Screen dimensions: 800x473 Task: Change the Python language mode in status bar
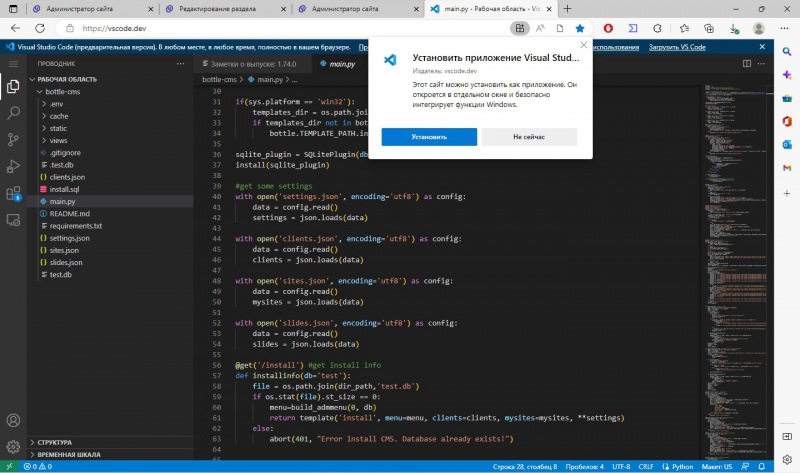(684, 466)
